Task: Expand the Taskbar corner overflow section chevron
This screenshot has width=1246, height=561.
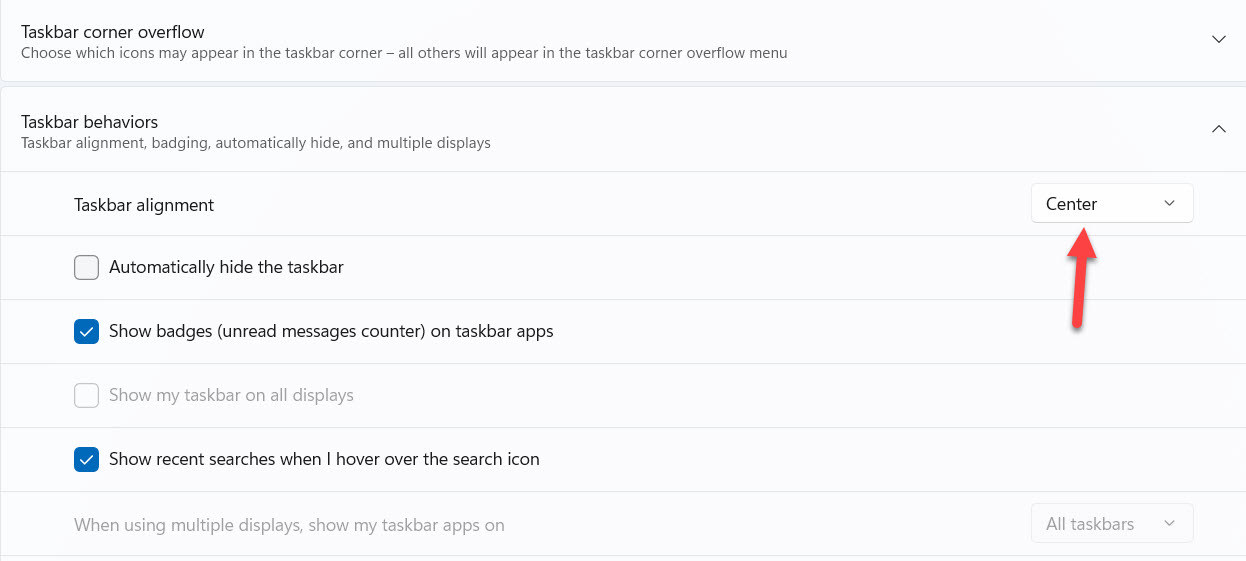Action: coord(1218,39)
